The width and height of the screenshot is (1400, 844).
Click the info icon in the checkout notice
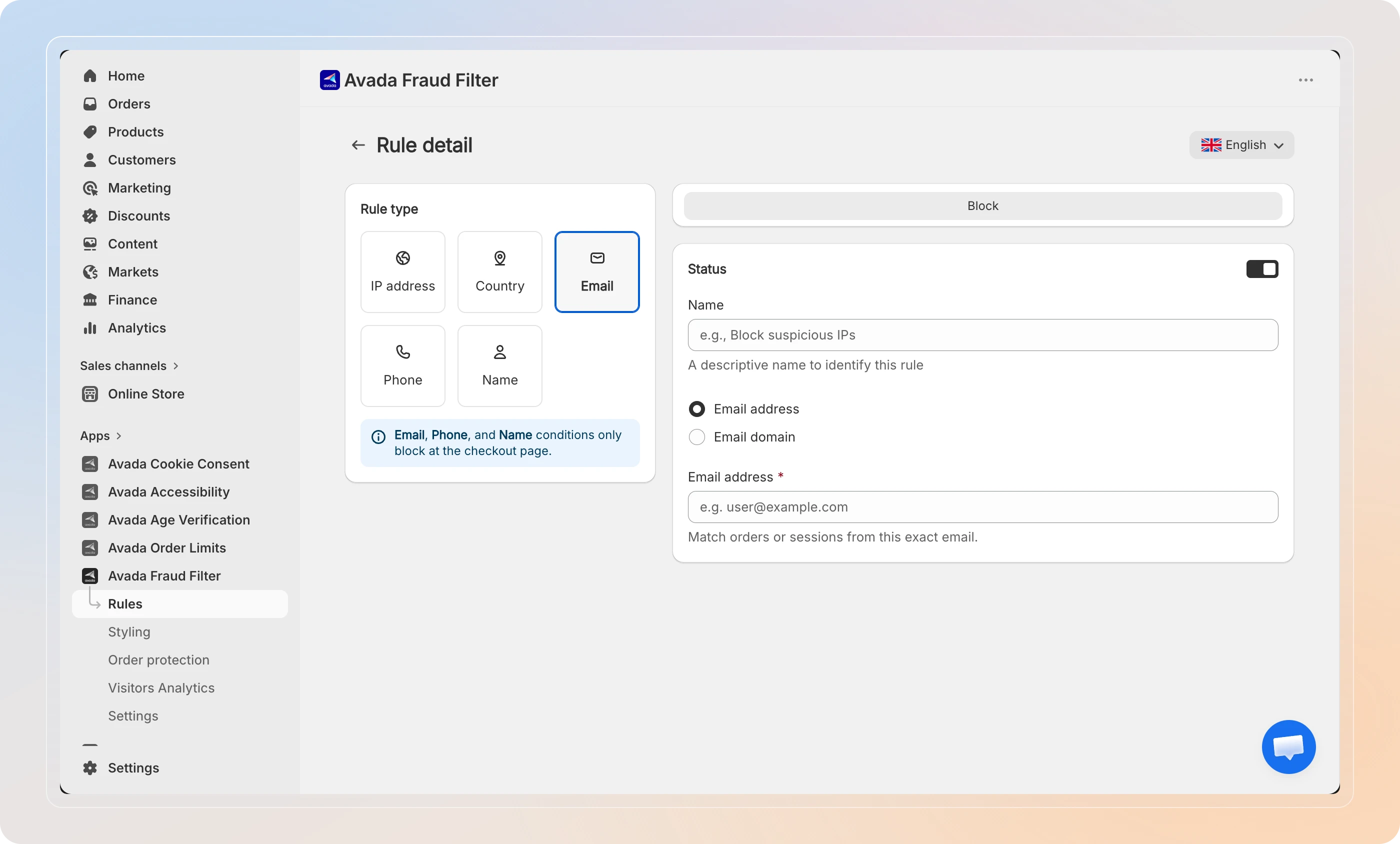(378, 436)
